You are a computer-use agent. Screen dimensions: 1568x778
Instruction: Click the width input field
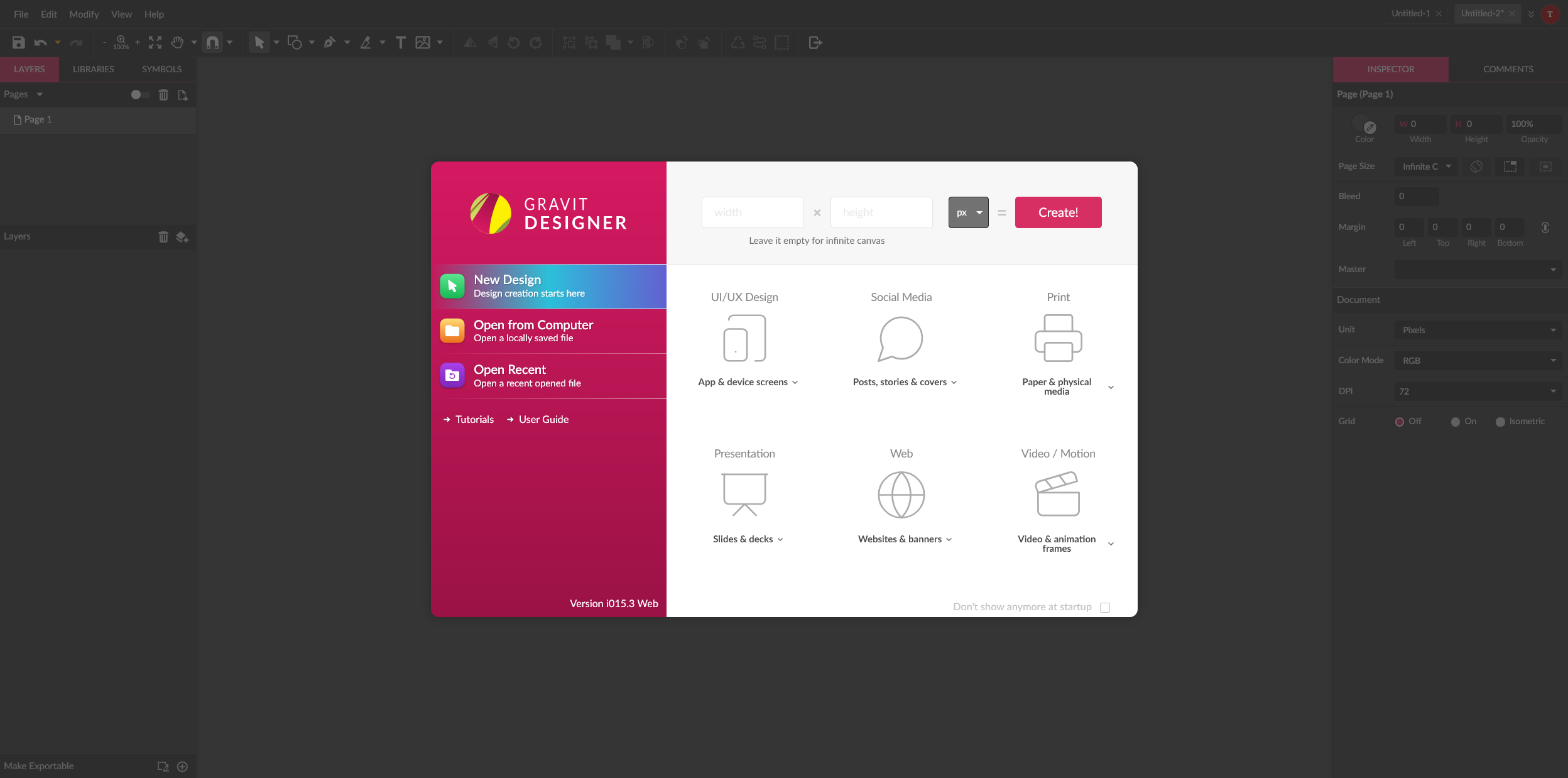(752, 212)
